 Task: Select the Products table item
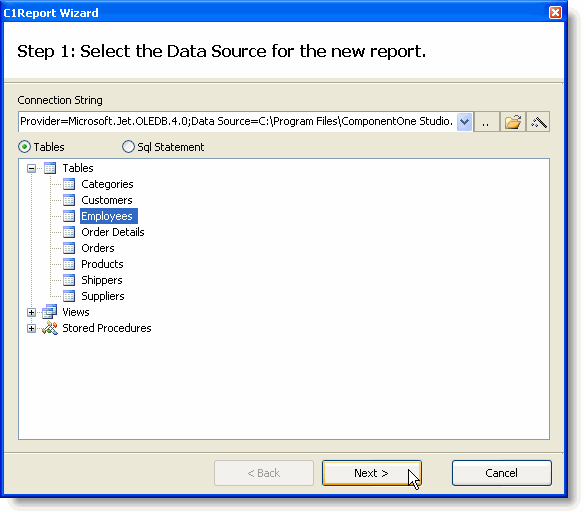point(102,264)
